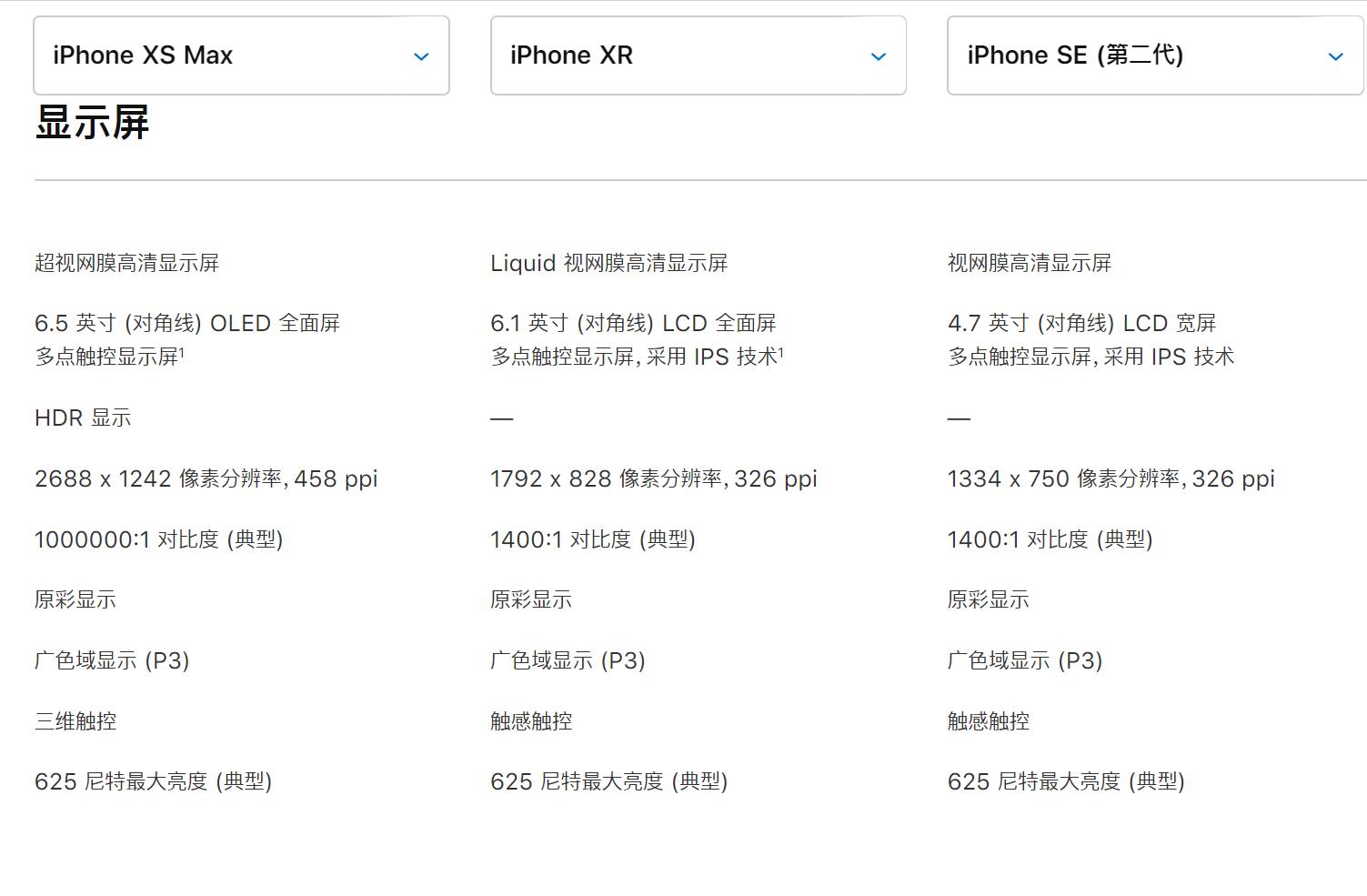
Task: Click 625 尼特最大亮度 under iPhone XR
Action: pyautogui.click(x=607, y=780)
